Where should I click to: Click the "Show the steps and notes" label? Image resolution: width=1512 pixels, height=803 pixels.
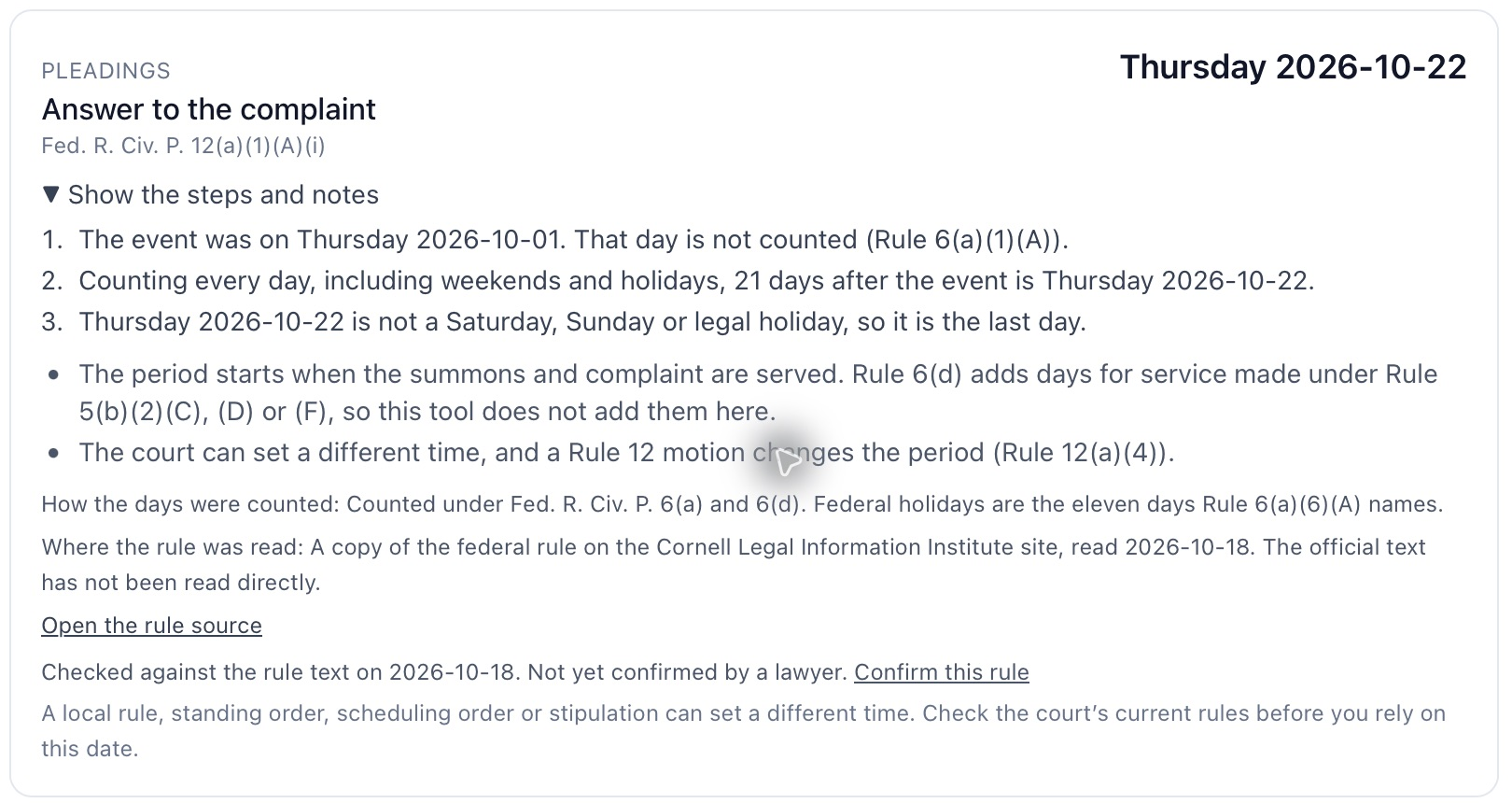tap(223, 194)
